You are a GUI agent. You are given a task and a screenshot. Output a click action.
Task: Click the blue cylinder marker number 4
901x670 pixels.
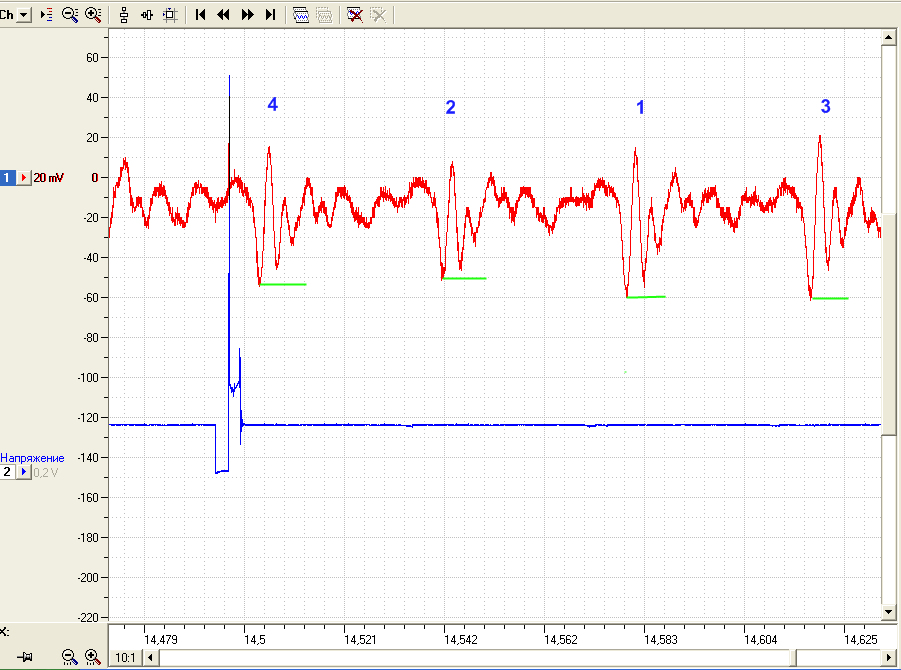pos(272,104)
